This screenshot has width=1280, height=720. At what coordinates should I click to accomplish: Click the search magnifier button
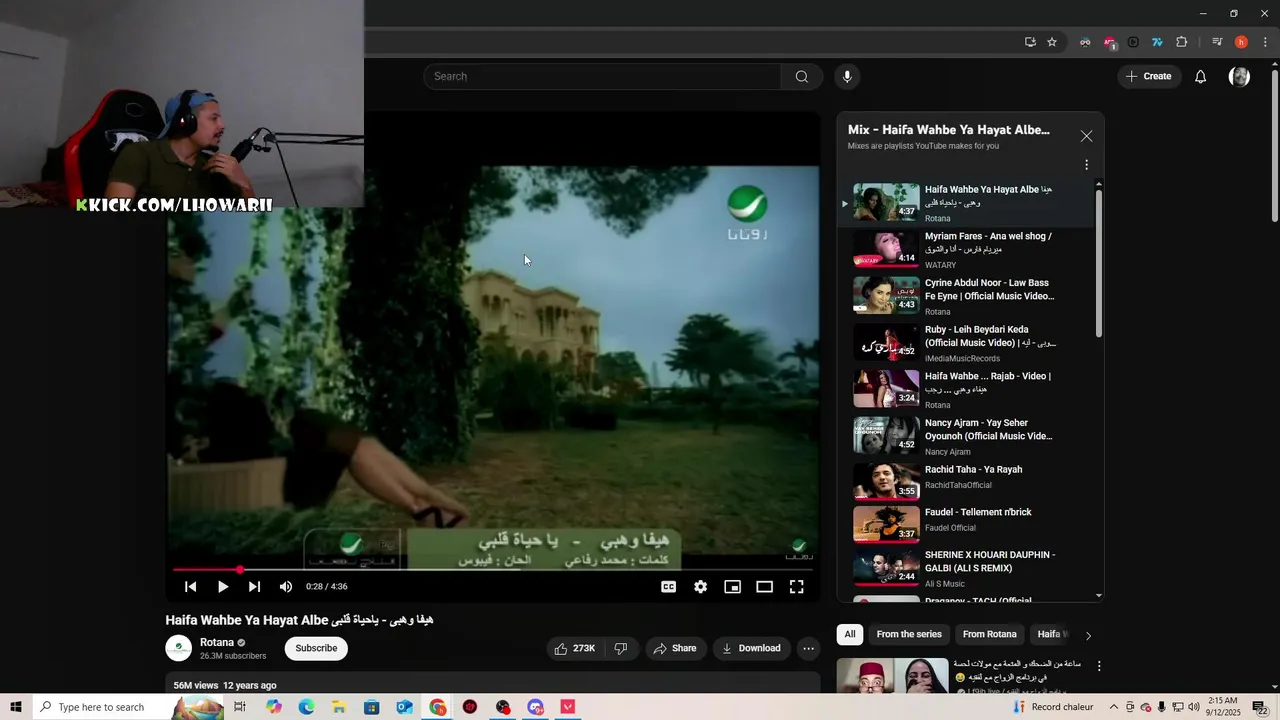pyautogui.click(x=802, y=76)
